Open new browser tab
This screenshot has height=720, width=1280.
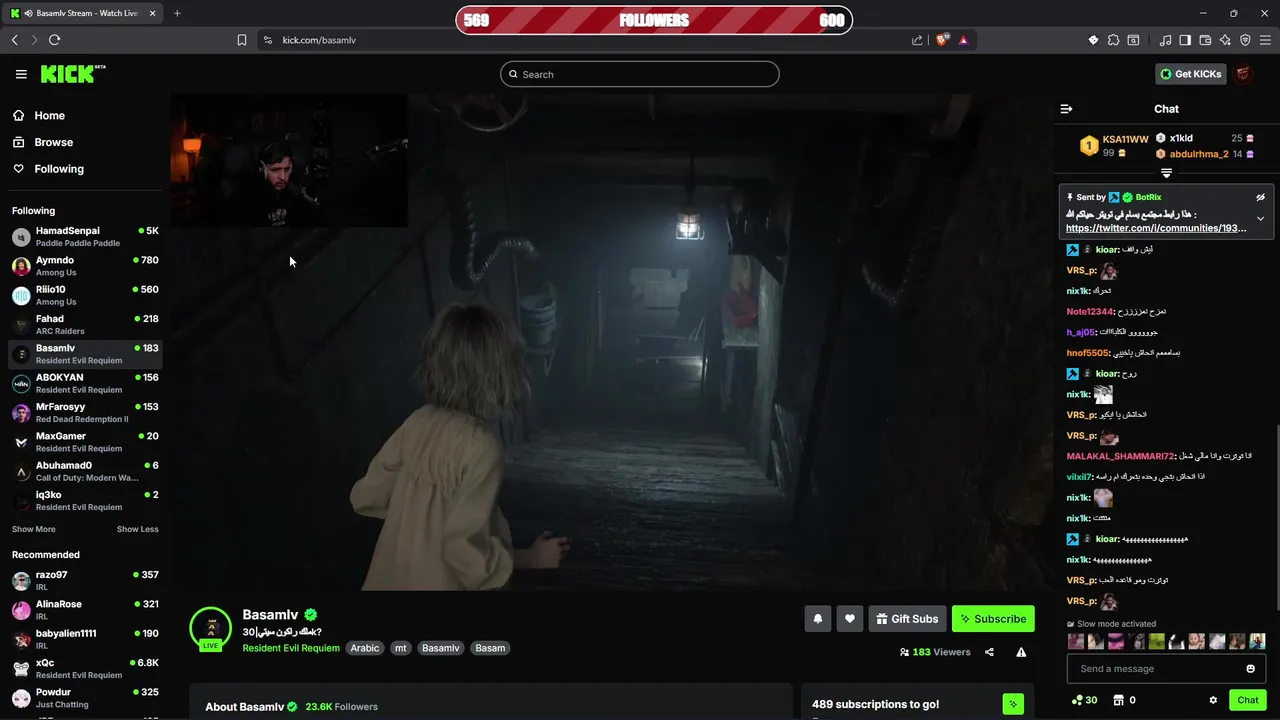pos(177,13)
